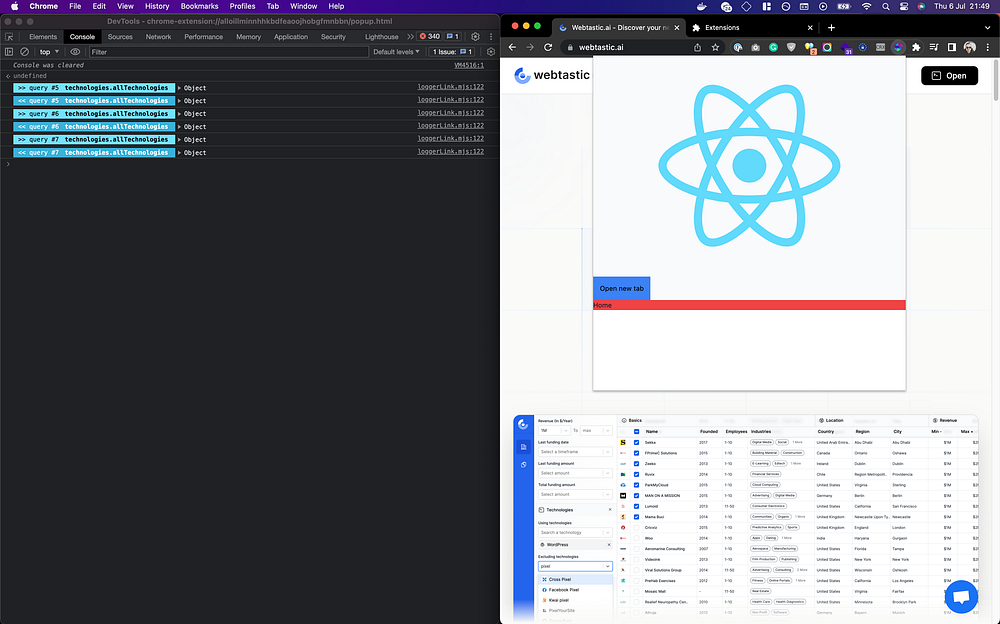Focus the console Filter input field

228,52
